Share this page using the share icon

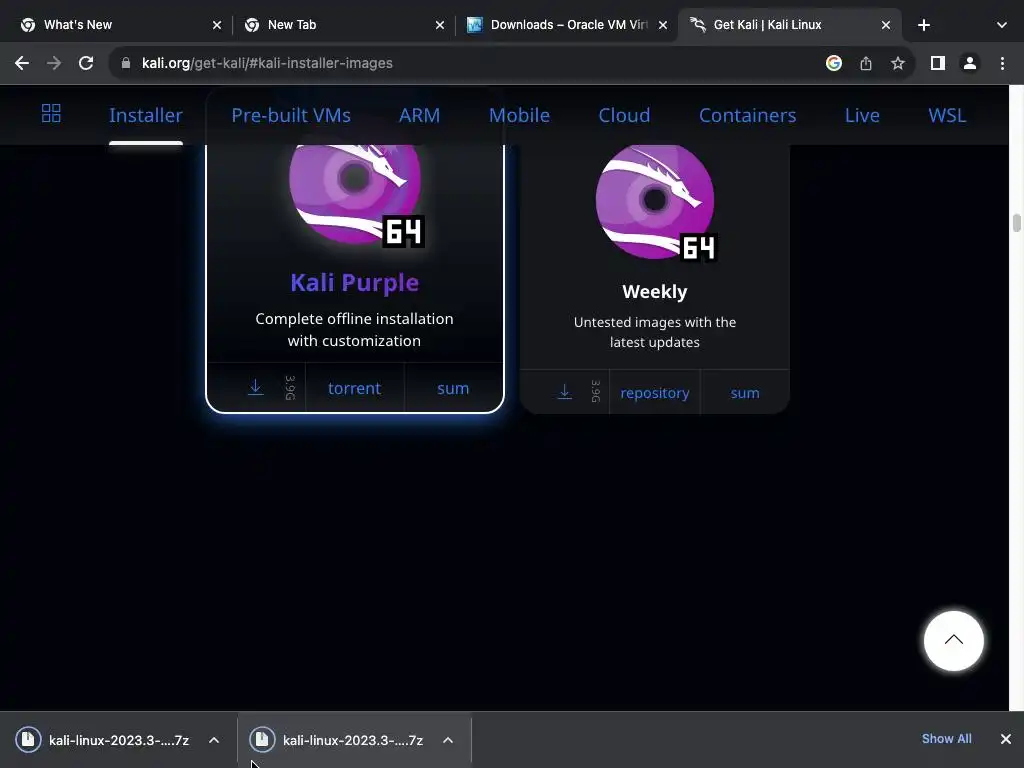(865, 63)
